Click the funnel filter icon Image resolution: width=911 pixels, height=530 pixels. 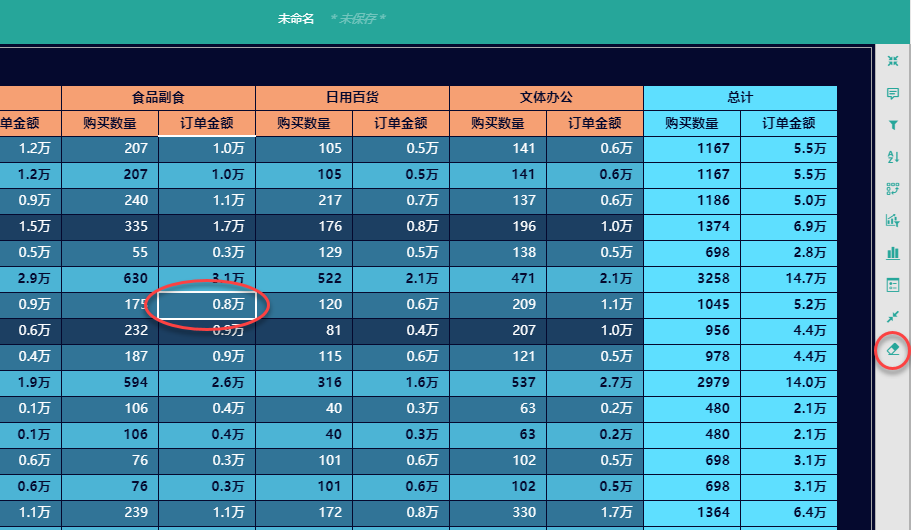click(893, 125)
